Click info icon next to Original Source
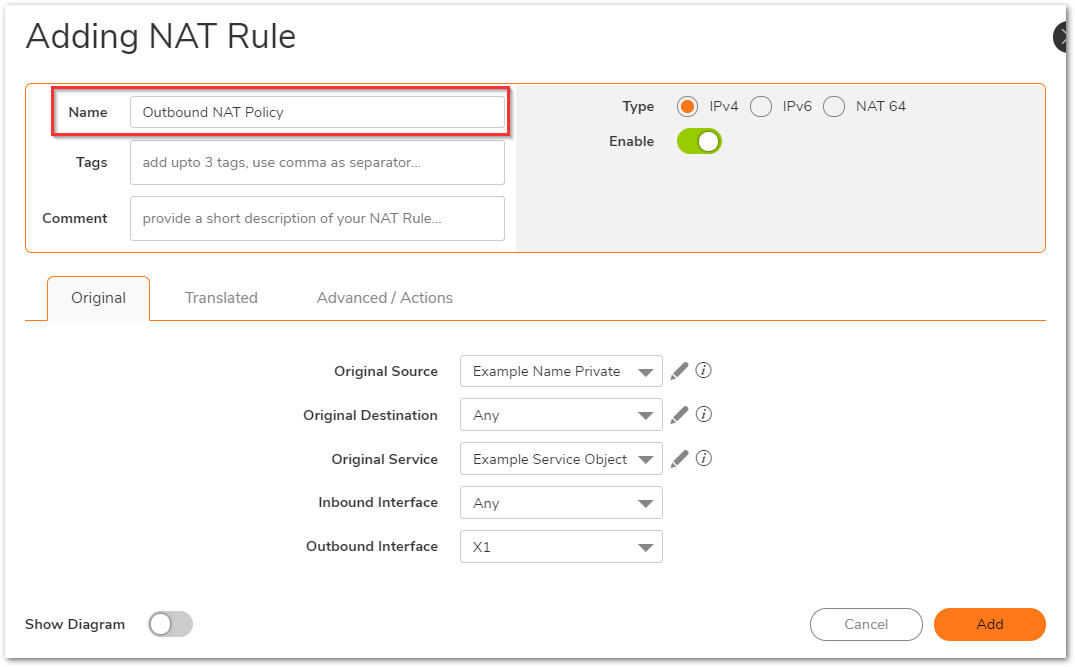The image size is (1075, 667). point(703,371)
